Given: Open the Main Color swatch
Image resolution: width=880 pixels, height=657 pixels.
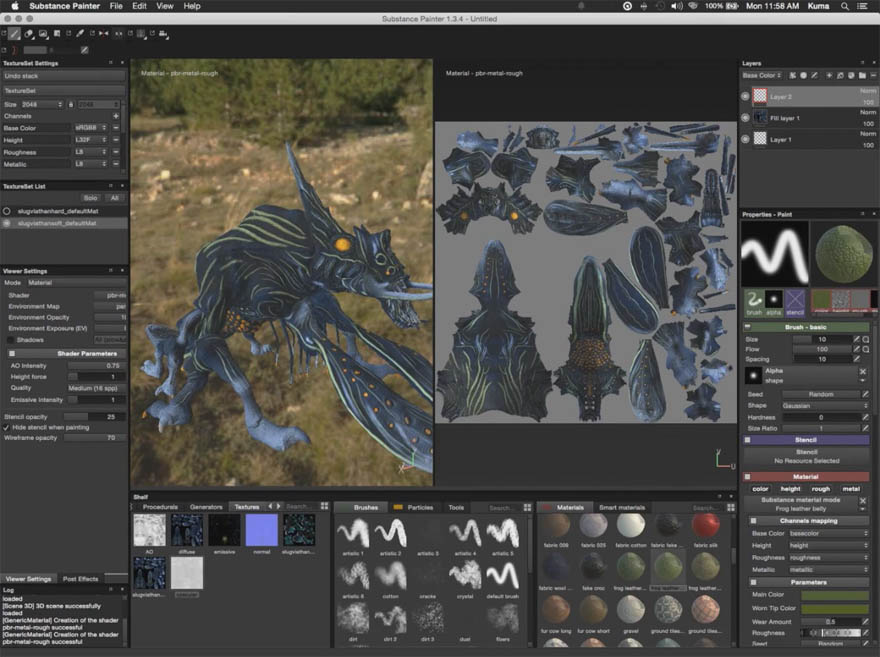Looking at the screenshot, I should (835, 594).
